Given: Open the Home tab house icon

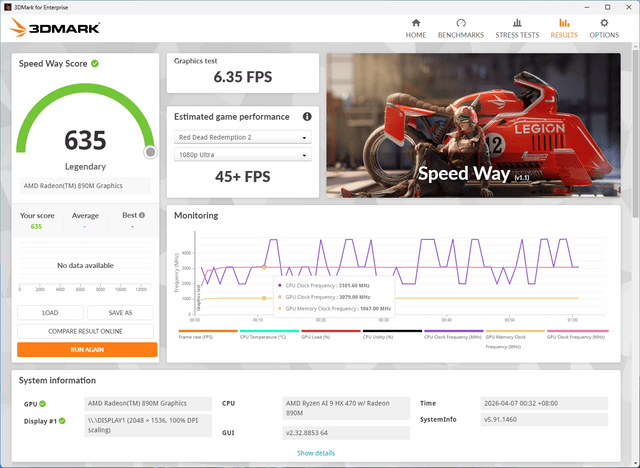Looking at the screenshot, I should (416, 23).
